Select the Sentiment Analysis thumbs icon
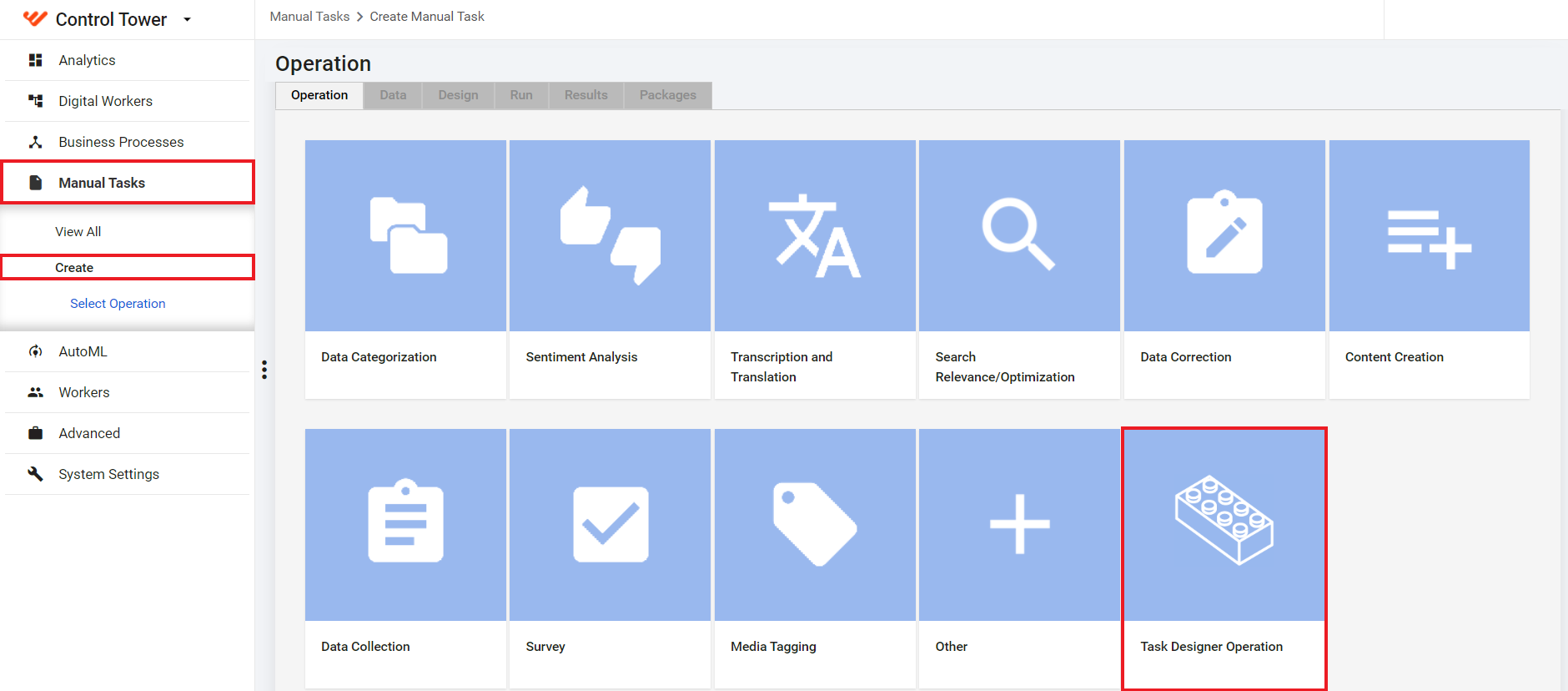This screenshot has width=1568, height=691. [611, 235]
